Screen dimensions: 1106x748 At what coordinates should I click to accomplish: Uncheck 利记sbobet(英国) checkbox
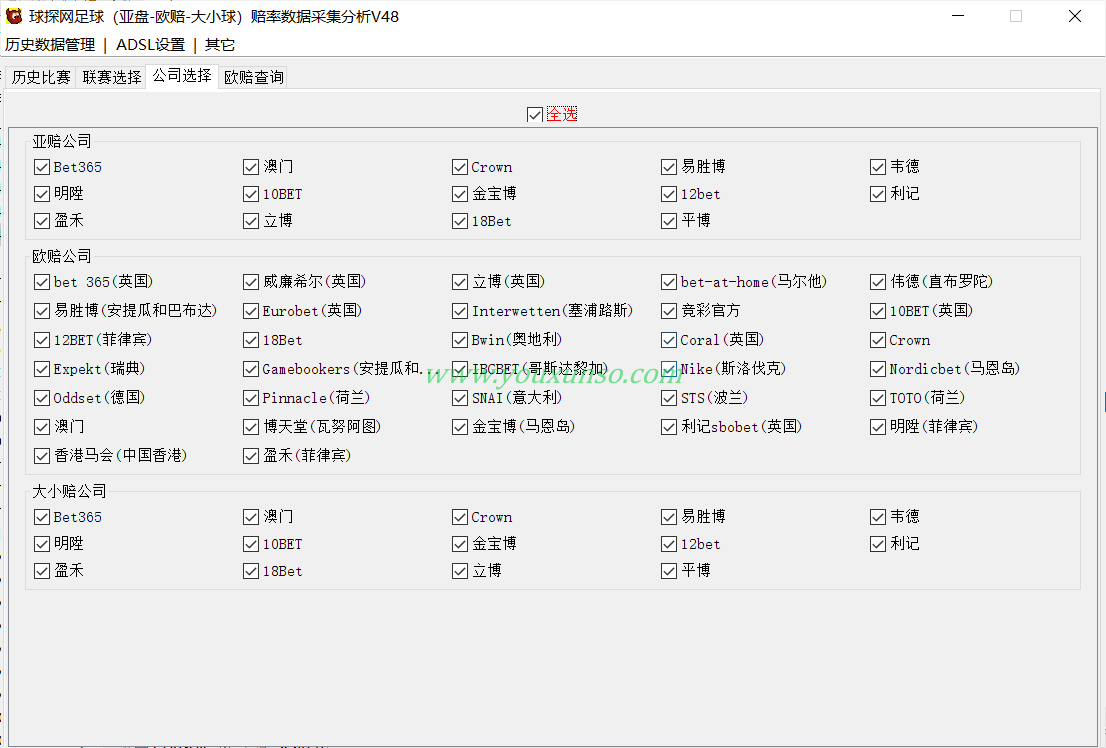point(669,427)
